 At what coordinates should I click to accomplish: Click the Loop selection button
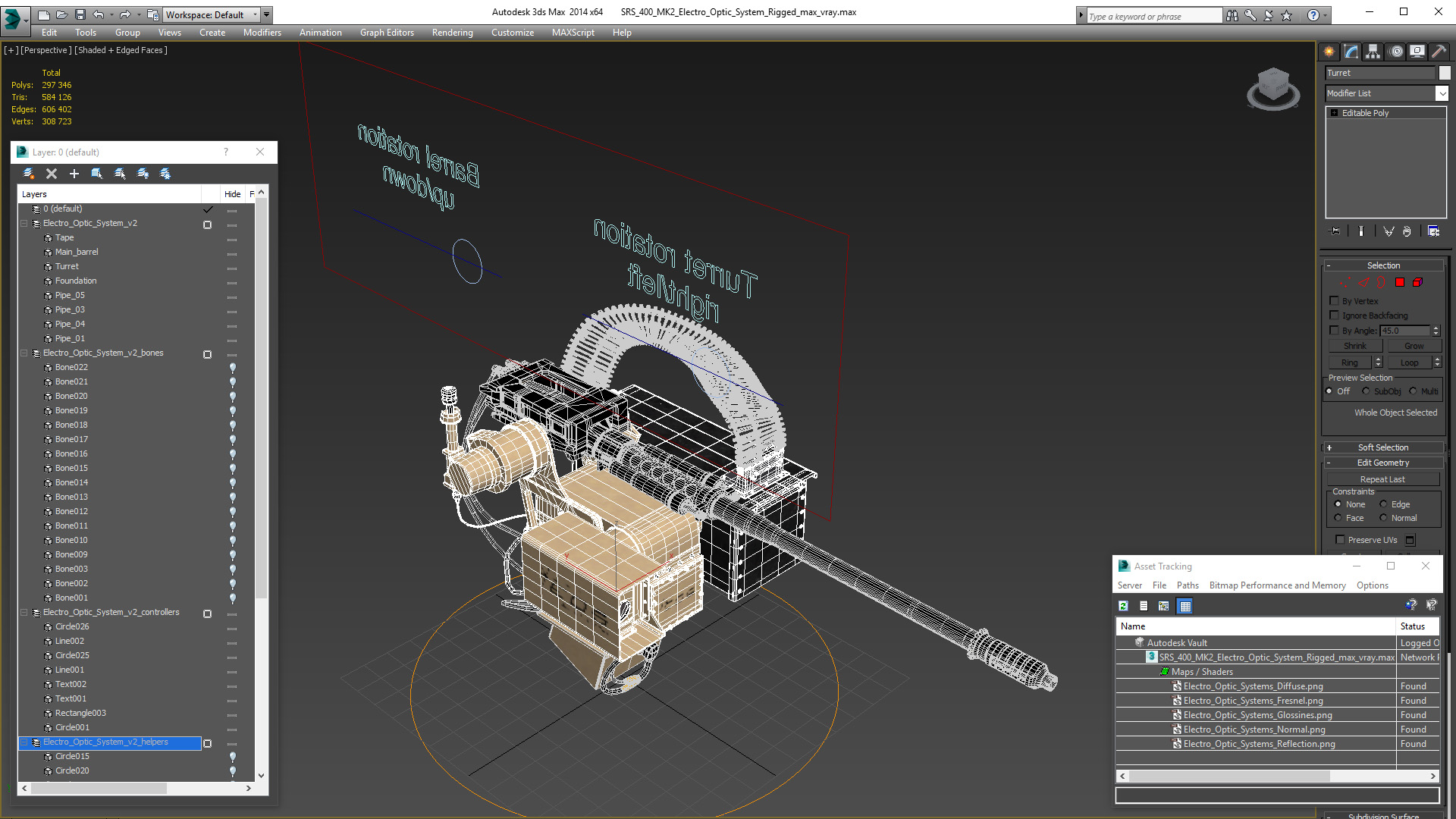[1409, 362]
